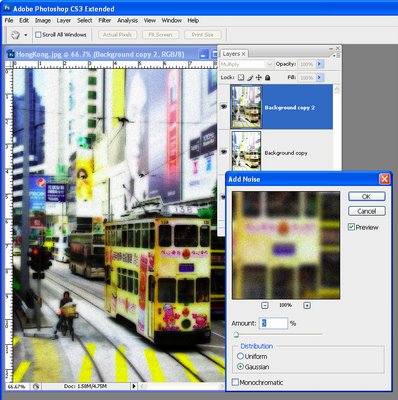Zoom out Add Noise preview with minus
Screen dimensions: 398x400
(x=265, y=305)
